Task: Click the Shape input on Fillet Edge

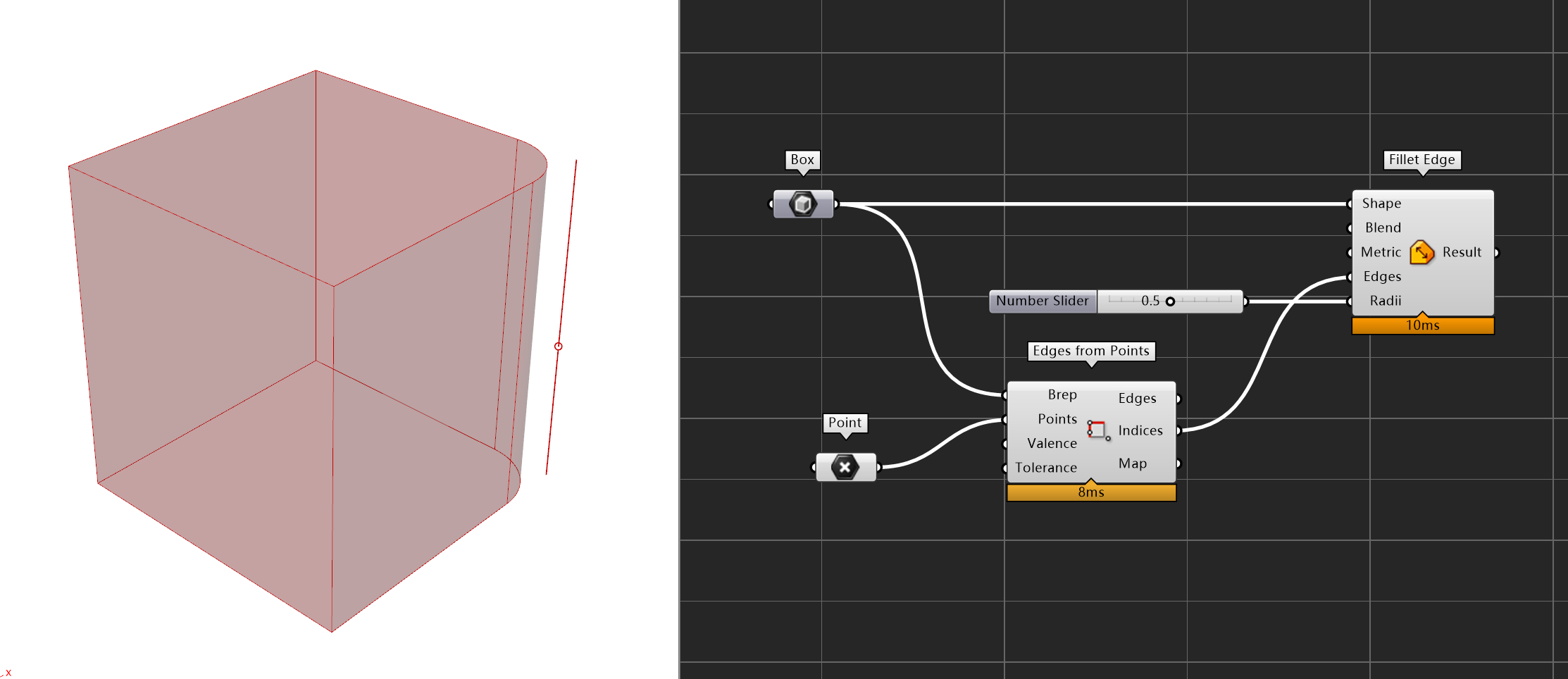Action: [1381, 204]
